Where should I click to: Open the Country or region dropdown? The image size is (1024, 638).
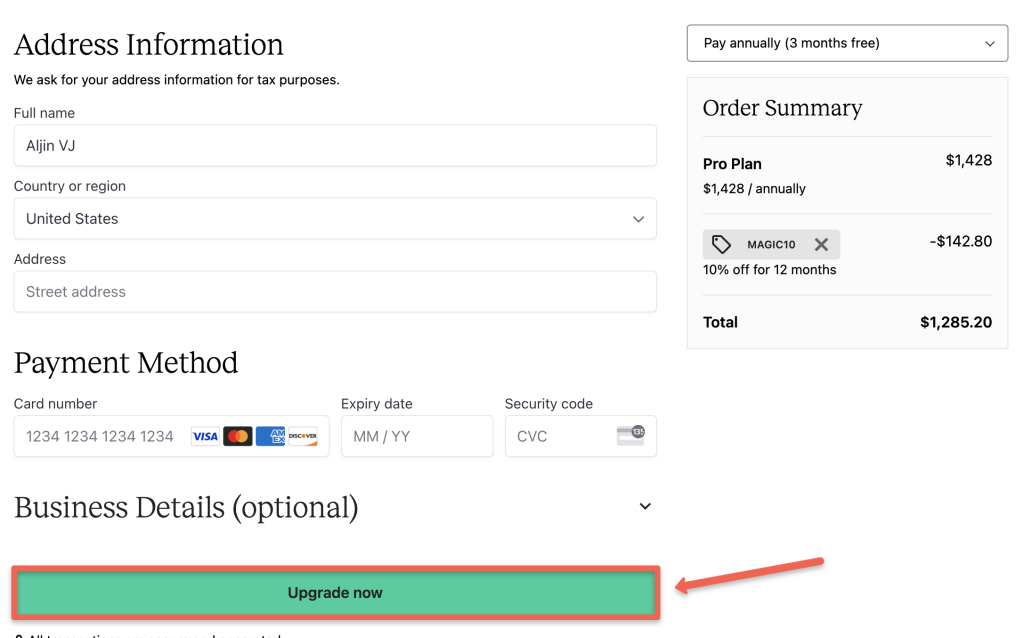pyautogui.click(x=335, y=218)
